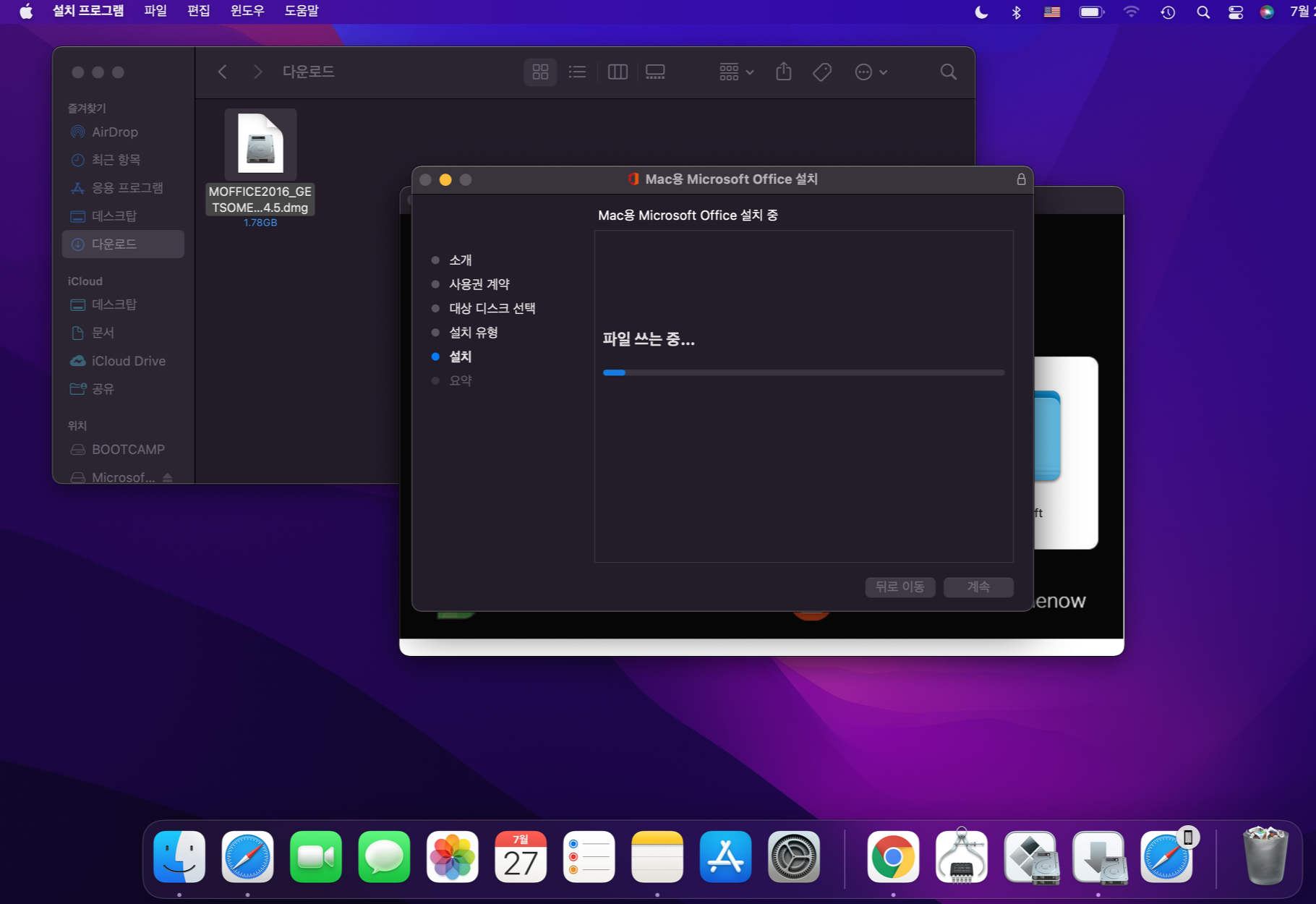Open Safari from Dock

pyautogui.click(x=248, y=857)
